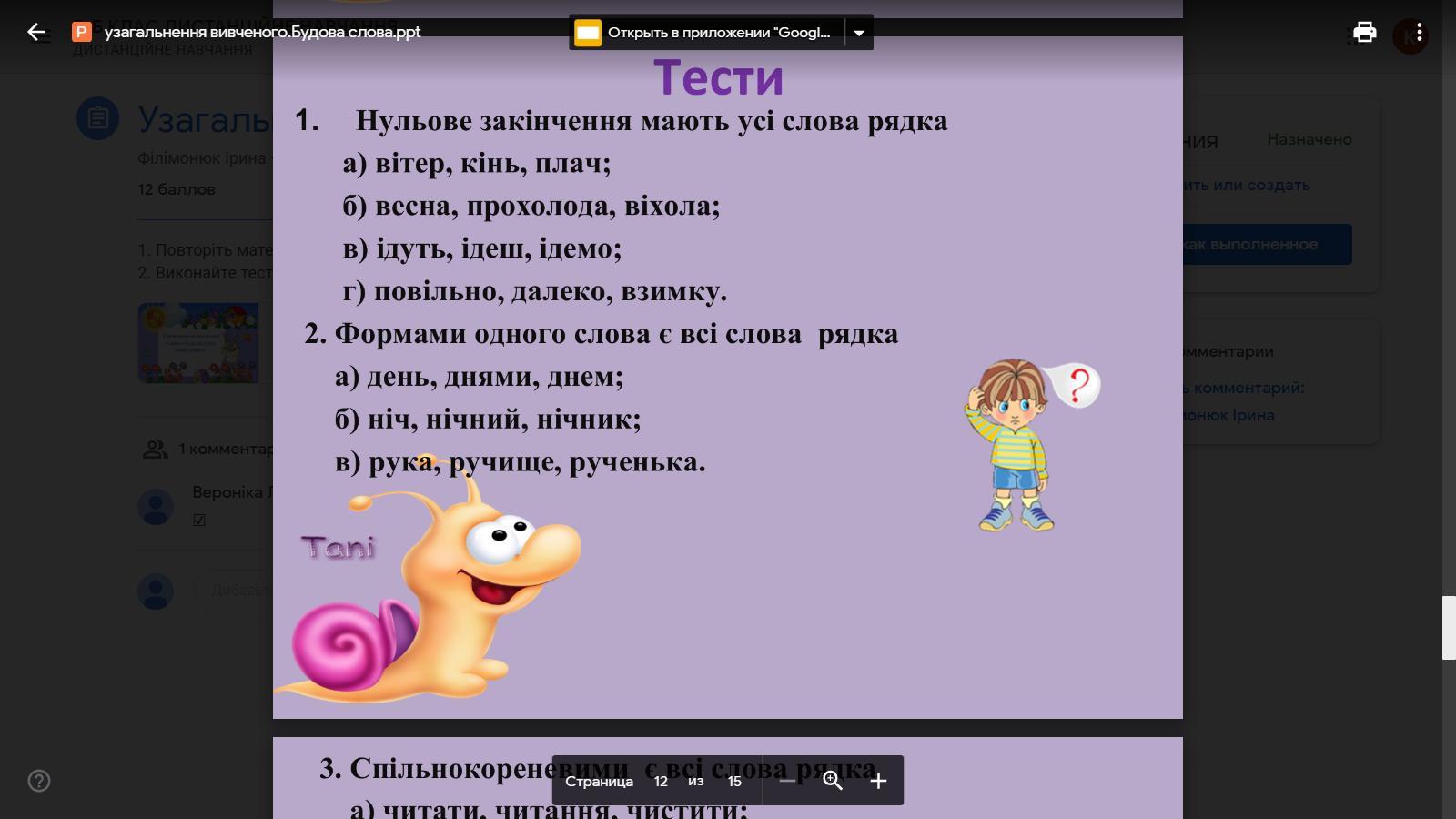Select the file name узагальнення вивченого.Будова слова.ppt
This screenshot has height=819, width=1456.
coord(262,32)
